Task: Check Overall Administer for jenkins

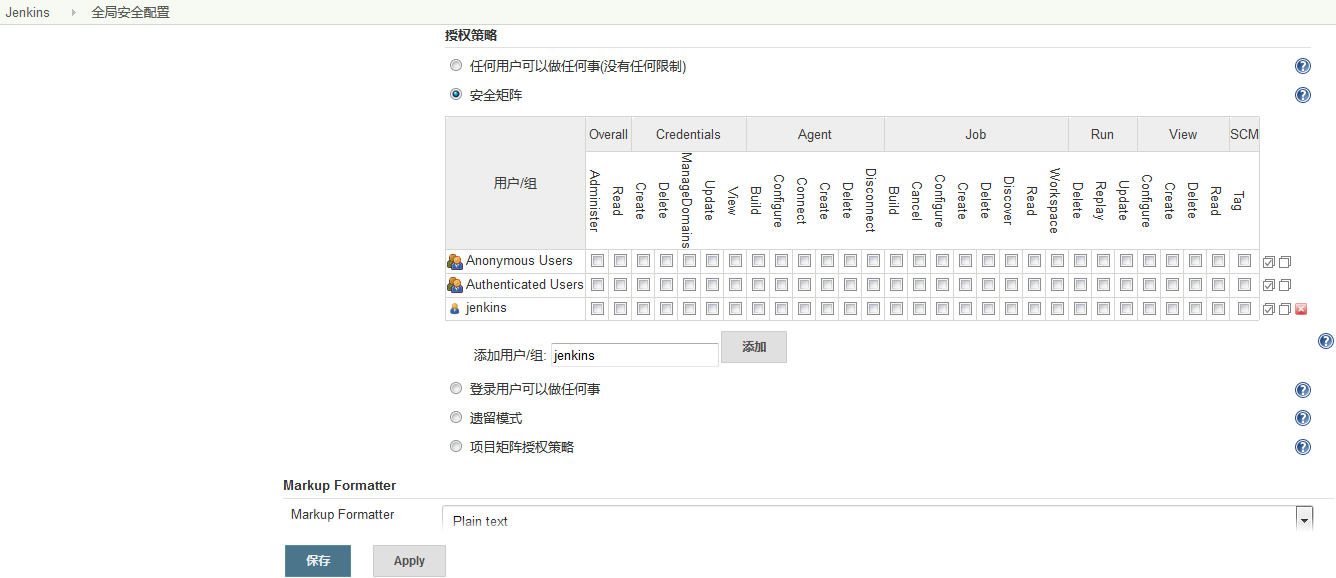Action: 597,308
